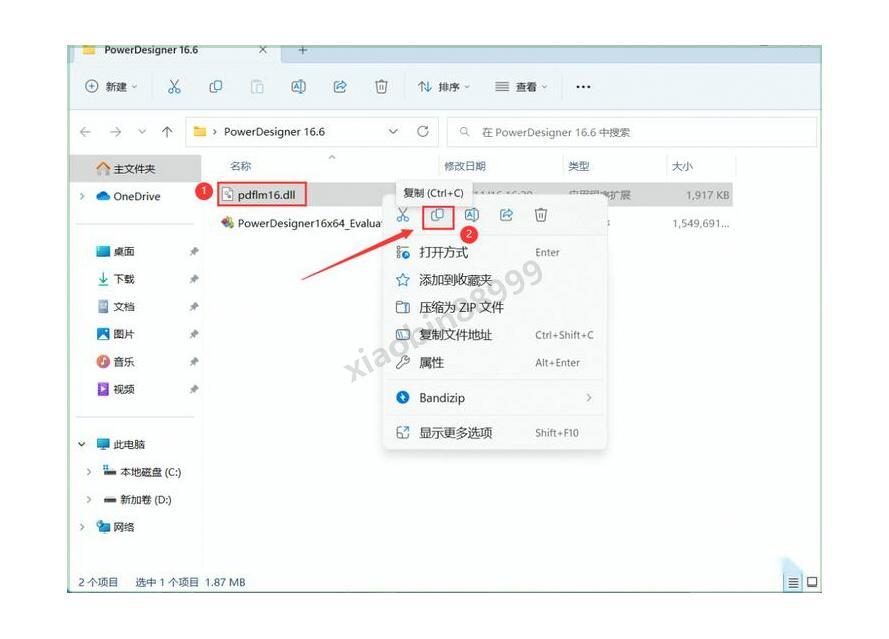The width and height of the screenshot is (889, 639).
Task: Close the PowerDesigner 16.6 tab
Action: click(263, 50)
